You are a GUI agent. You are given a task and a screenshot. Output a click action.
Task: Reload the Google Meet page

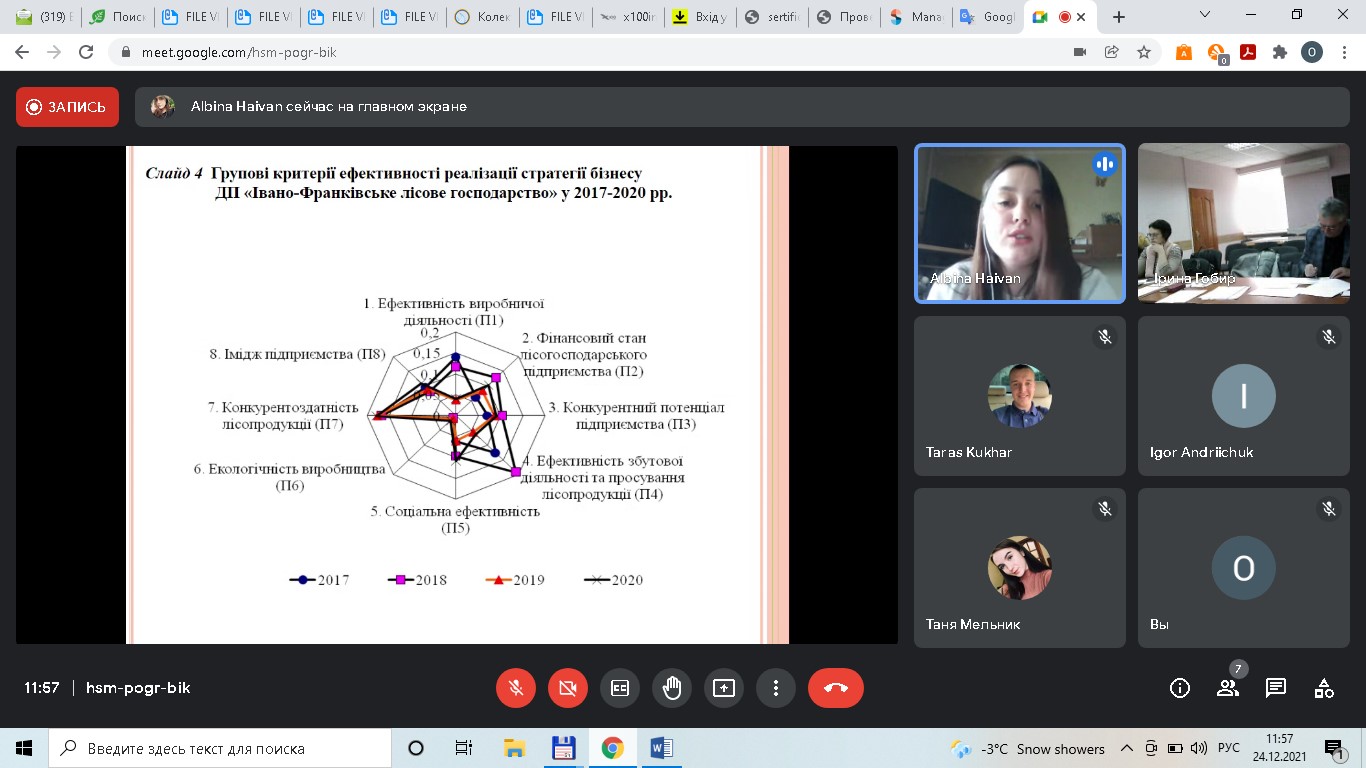pyautogui.click(x=86, y=52)
